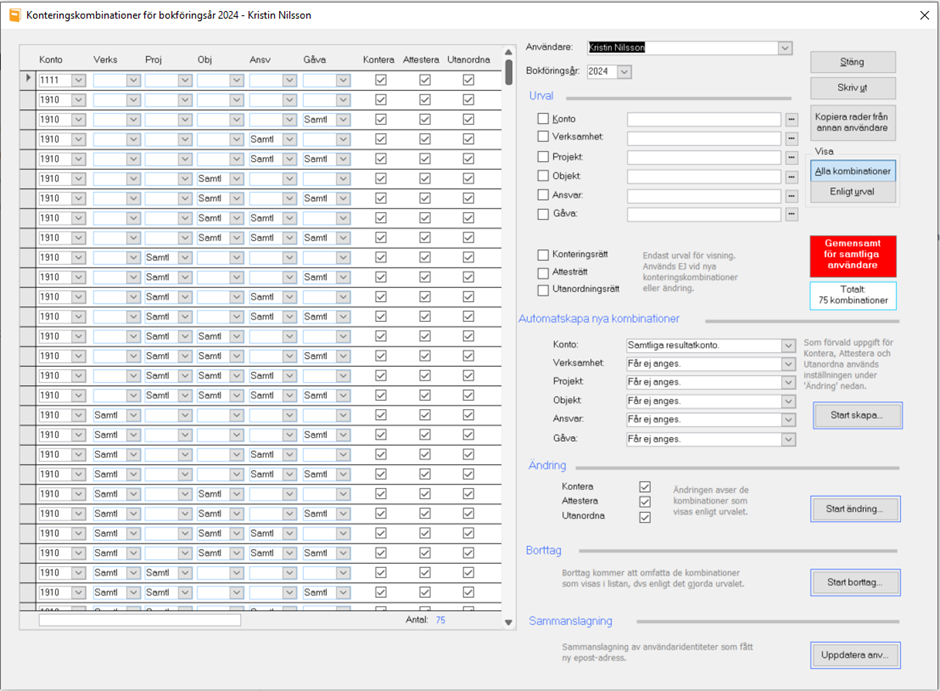The height and width of the screenshot is (691, 940).
Task: Expand the Konto dropdown with Samtliga resultatkonto
Action: click(x=788, y=345)
